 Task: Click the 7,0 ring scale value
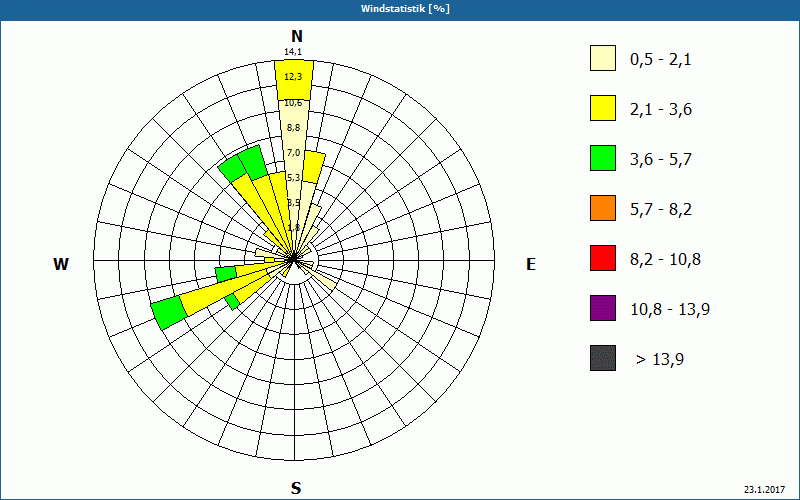tap(293, 153)
